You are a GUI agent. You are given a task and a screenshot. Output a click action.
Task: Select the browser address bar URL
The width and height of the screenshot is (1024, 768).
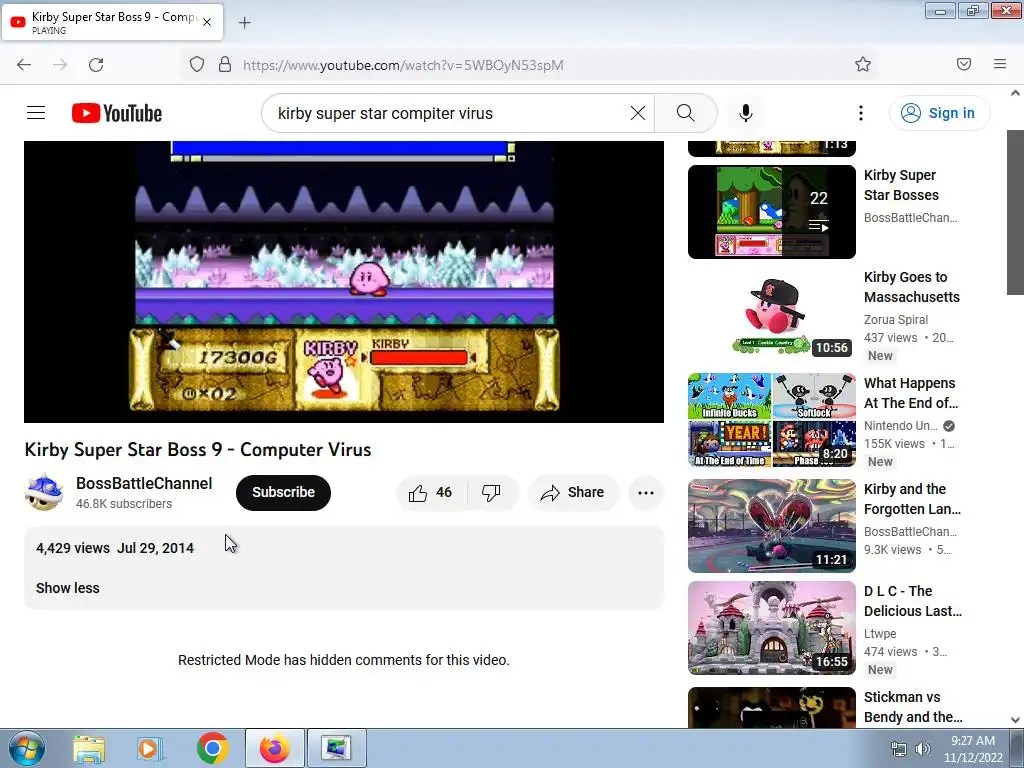[x=403, y=65]
